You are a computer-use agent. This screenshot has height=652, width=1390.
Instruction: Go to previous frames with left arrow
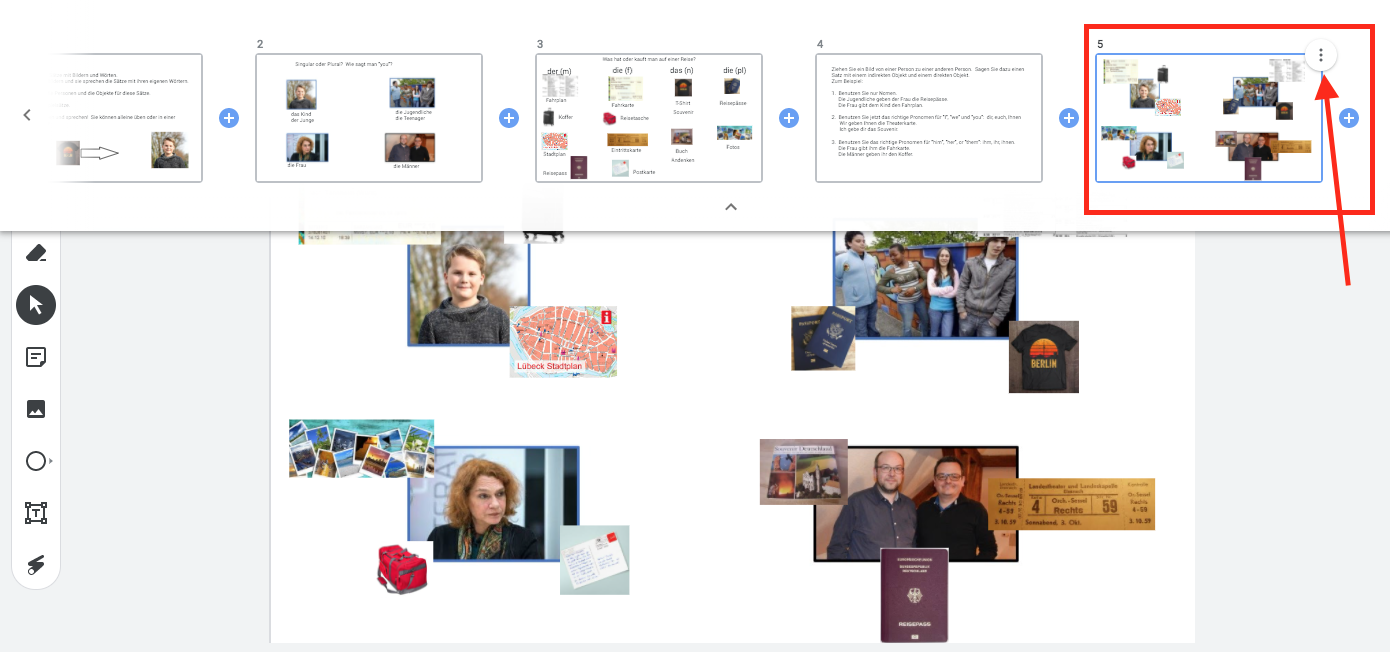(27, 115)
